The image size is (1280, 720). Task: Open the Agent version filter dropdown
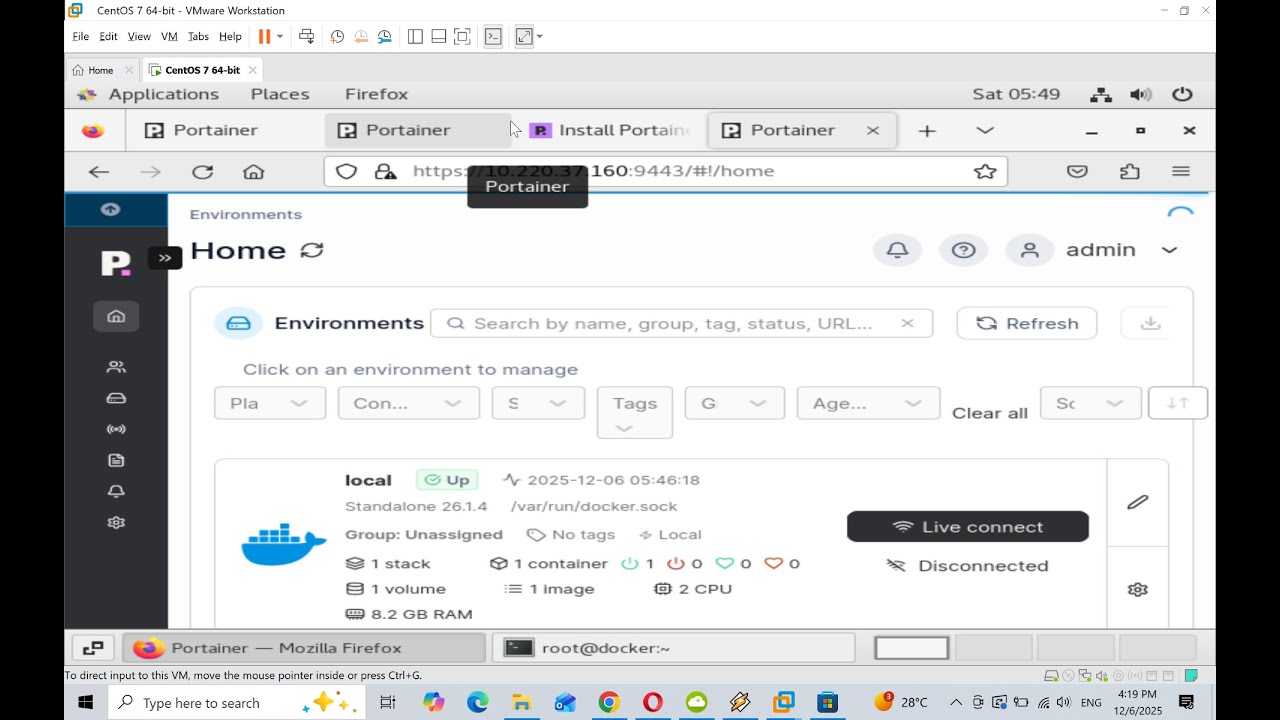click(x=868, y=403)
